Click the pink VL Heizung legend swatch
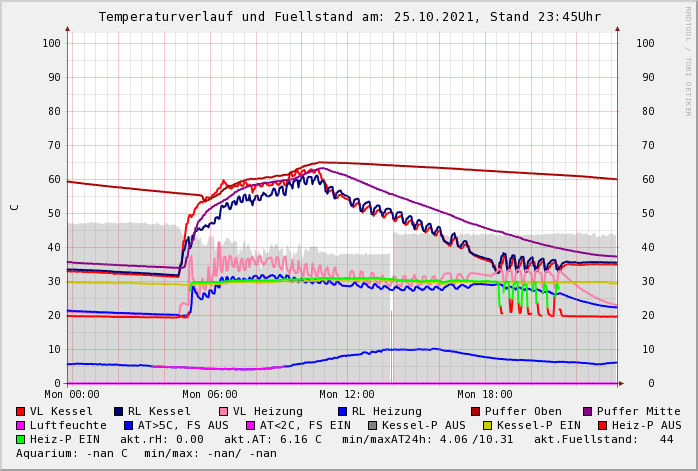The image size is (698, 471). (x=223, y=412)
